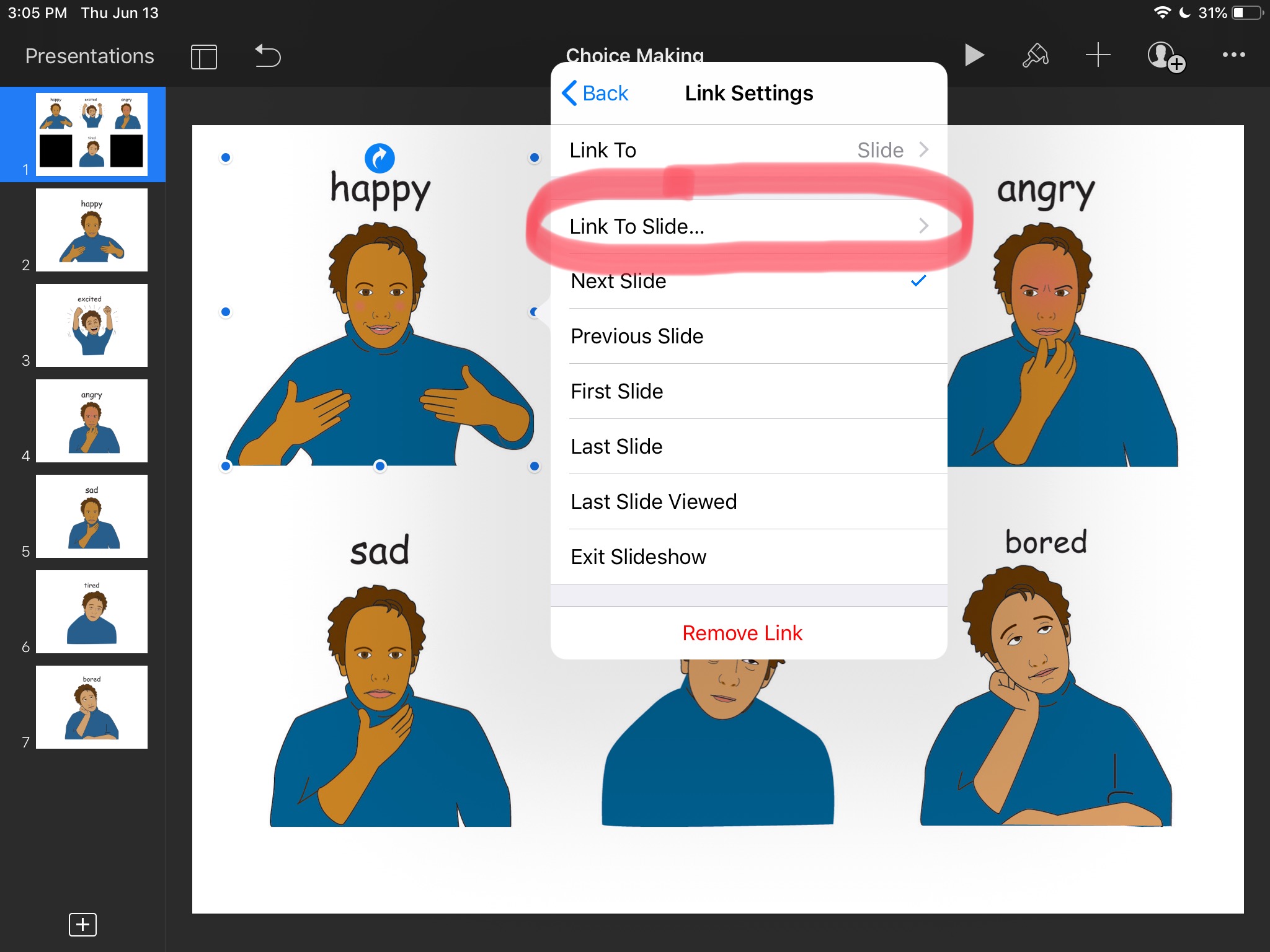The height and width of the screenshot is (952, 1270).
Task: Tap the add slide button
Action: point(82,924)
